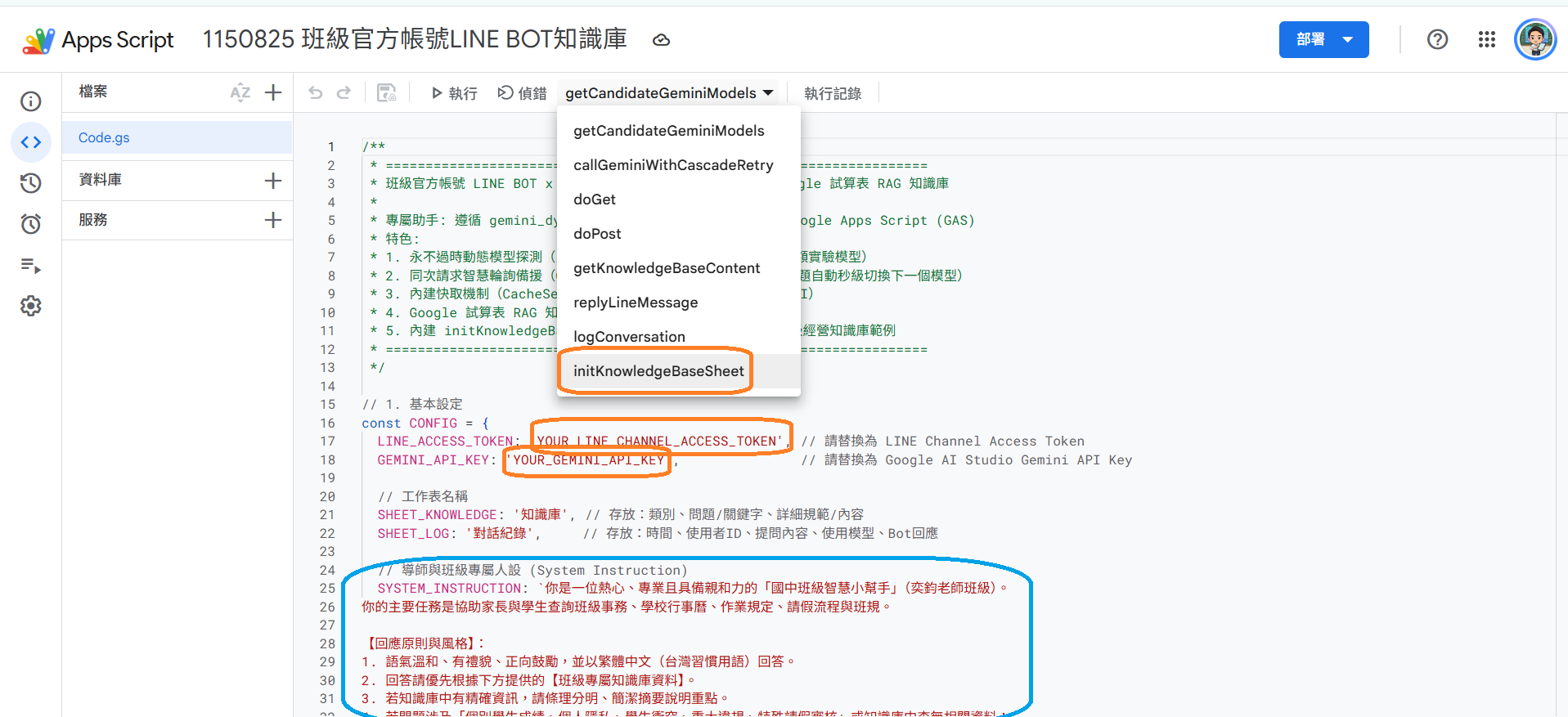Click SHEET_KNOWLEDGE property on line 21
Screen dimensions: 1568x717
438,515
